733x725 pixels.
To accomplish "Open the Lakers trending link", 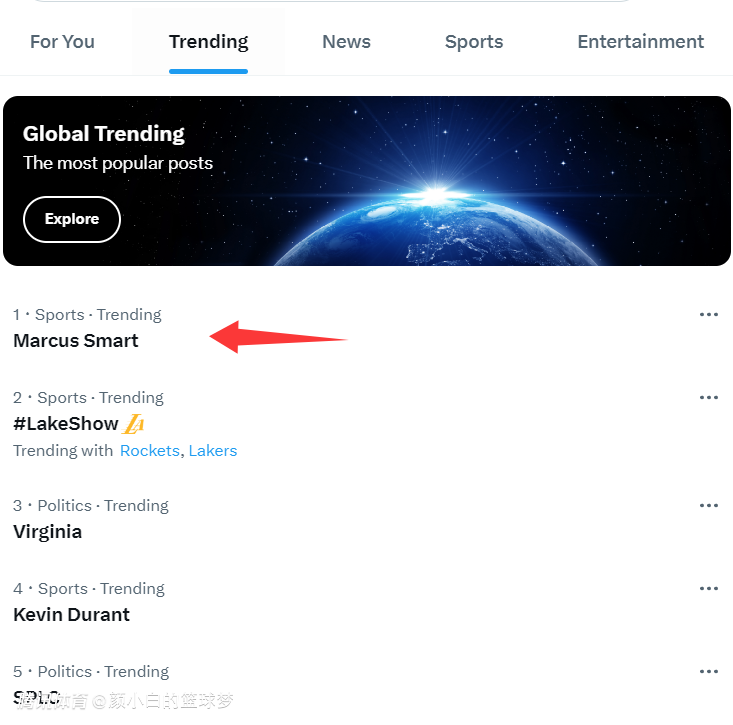I will pos(213,451).
